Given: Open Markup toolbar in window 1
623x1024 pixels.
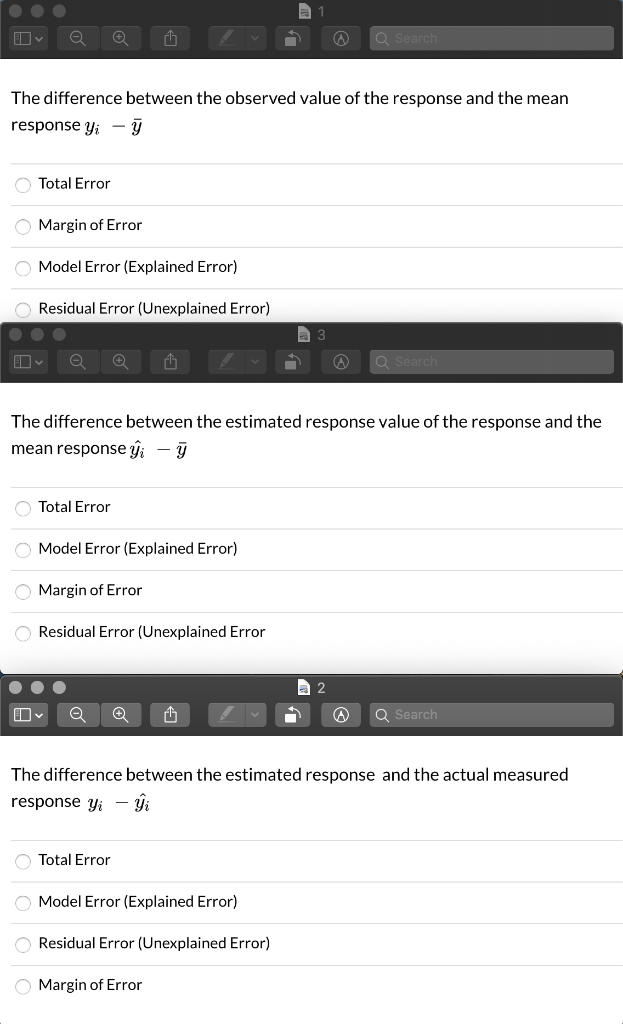Looking at the screenshot, I should tap(341, 39).
